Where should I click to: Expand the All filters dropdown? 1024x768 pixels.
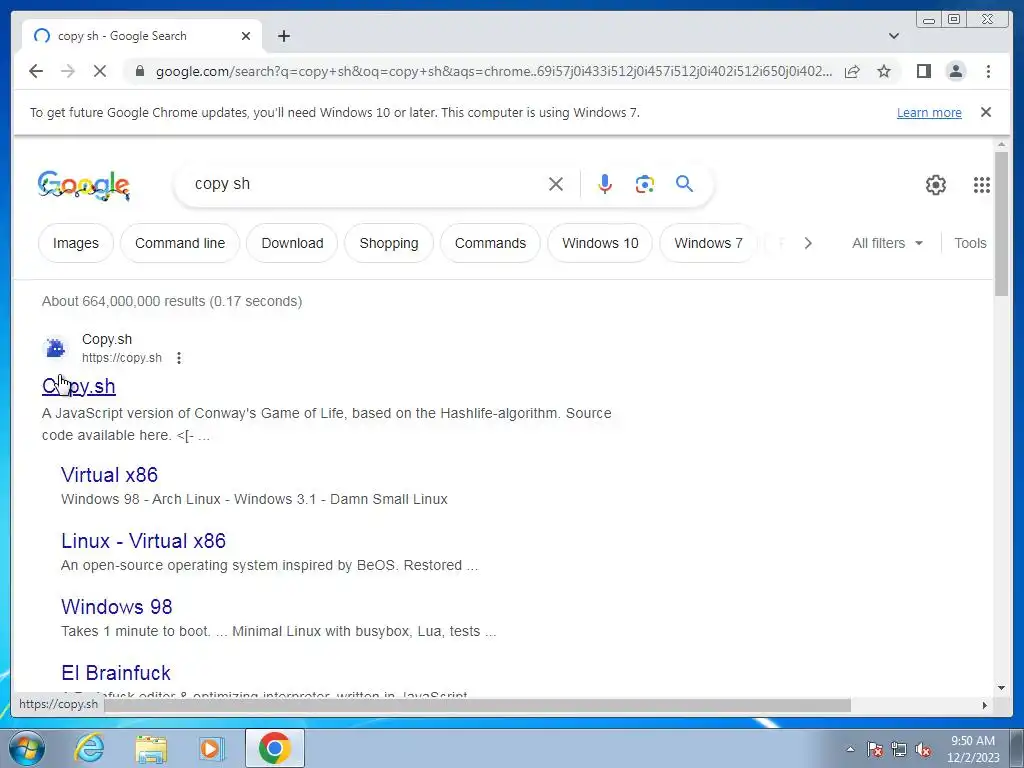(887, 243)
